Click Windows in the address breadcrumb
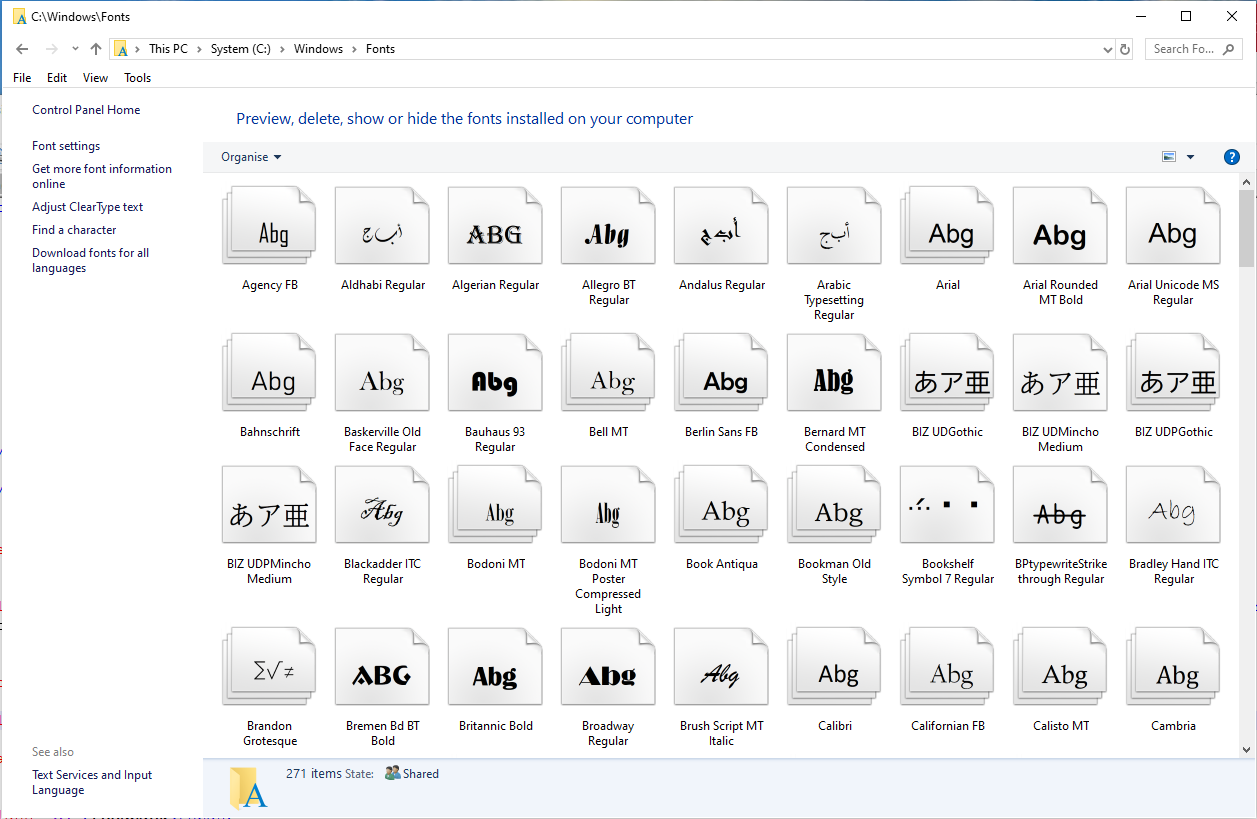This screenshot has width=1257, height=819. pyautogui.click(x=318, y=49)
